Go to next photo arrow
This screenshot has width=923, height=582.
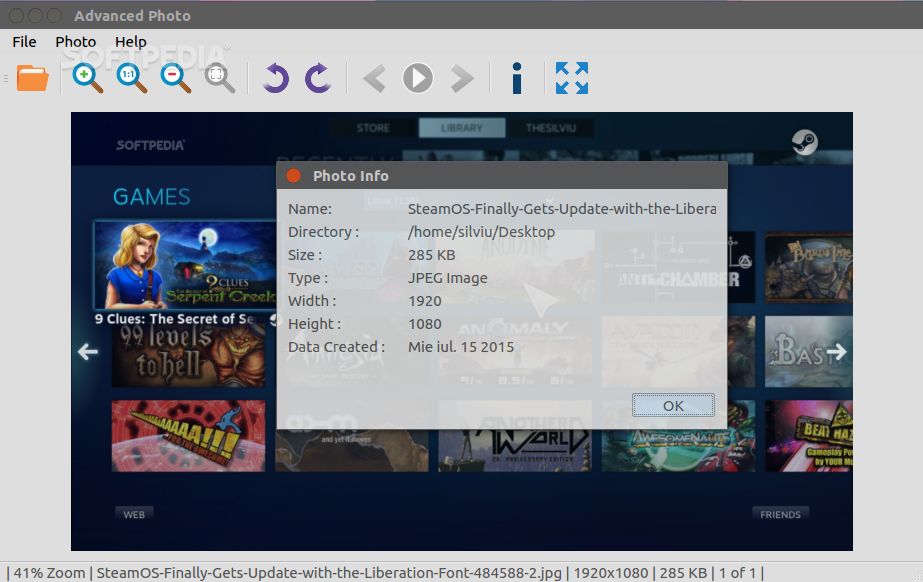[x=462, y=78]
